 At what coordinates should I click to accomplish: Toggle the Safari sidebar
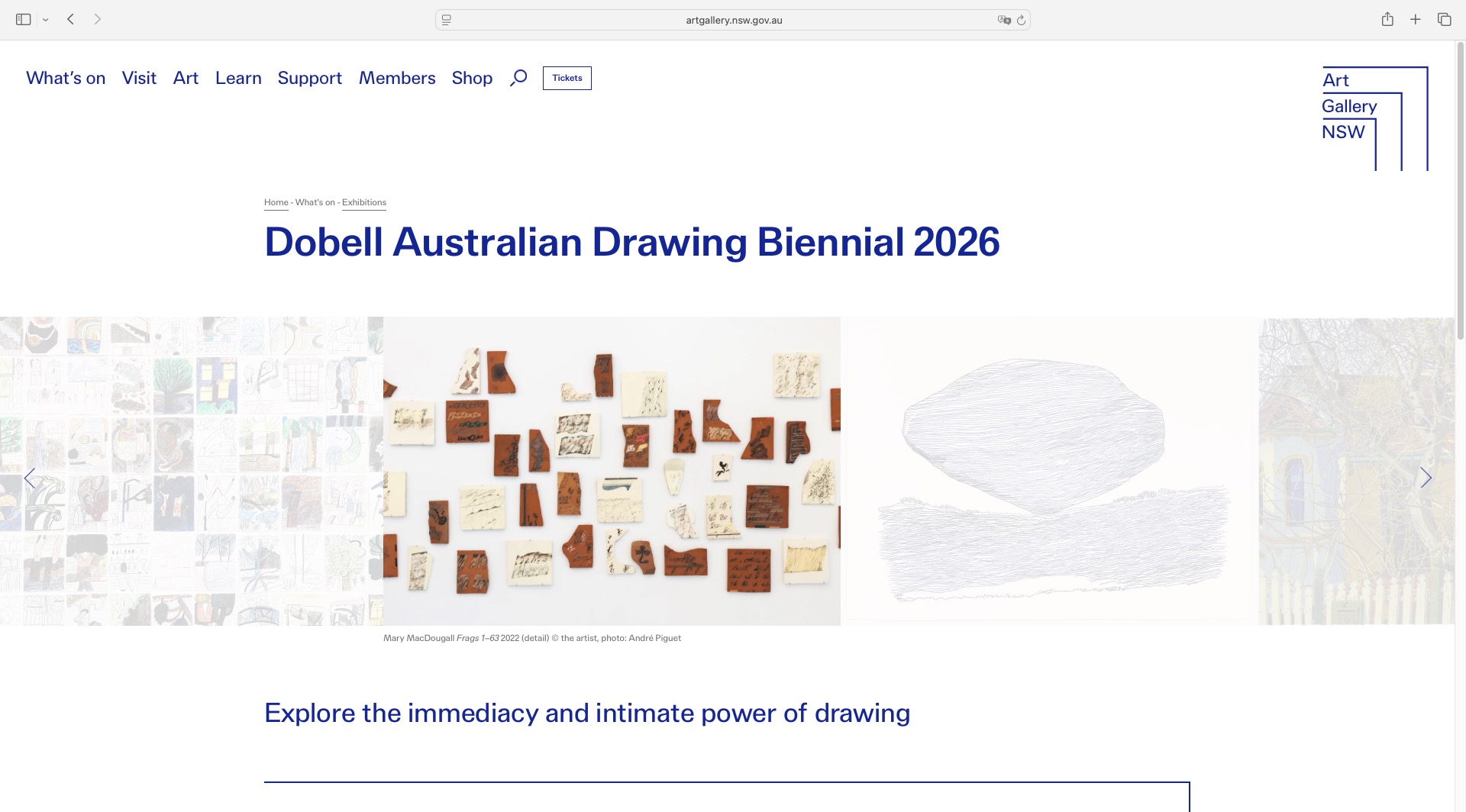24,20
